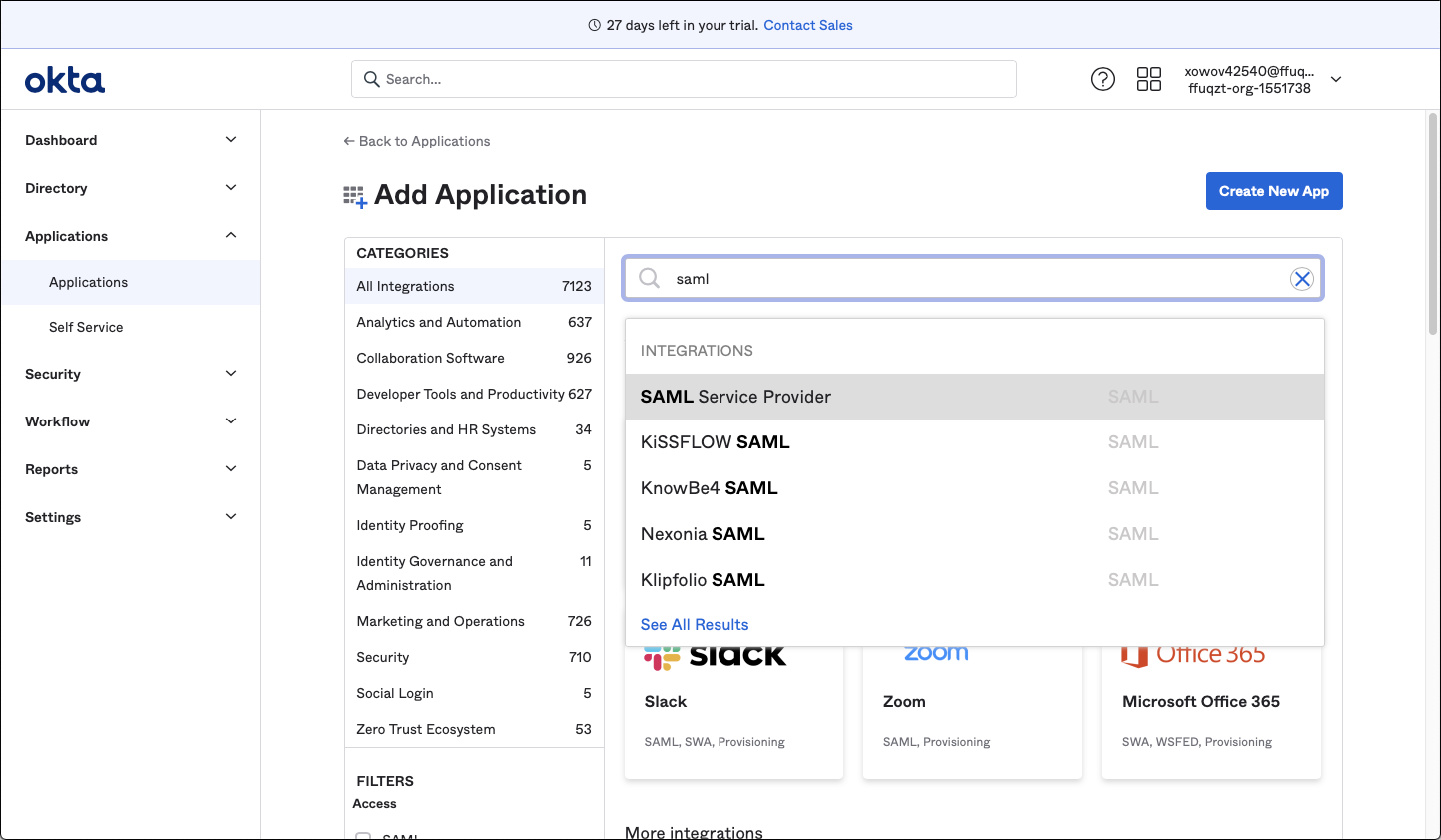
Task: Select Social Login category
Action: pyautogui.click(x=474, y=693)
